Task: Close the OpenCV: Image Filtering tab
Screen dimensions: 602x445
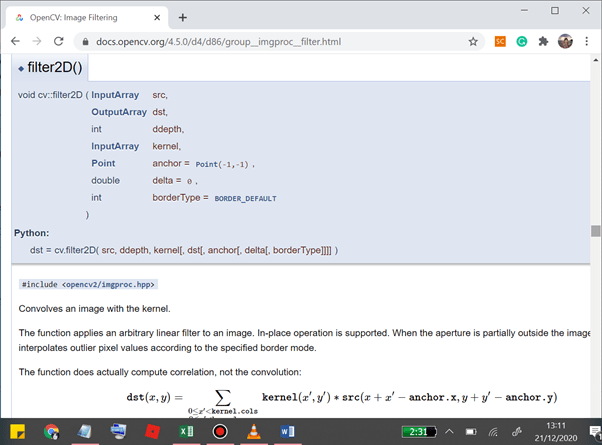Action: pyautogui.click(x=158, y=17)
